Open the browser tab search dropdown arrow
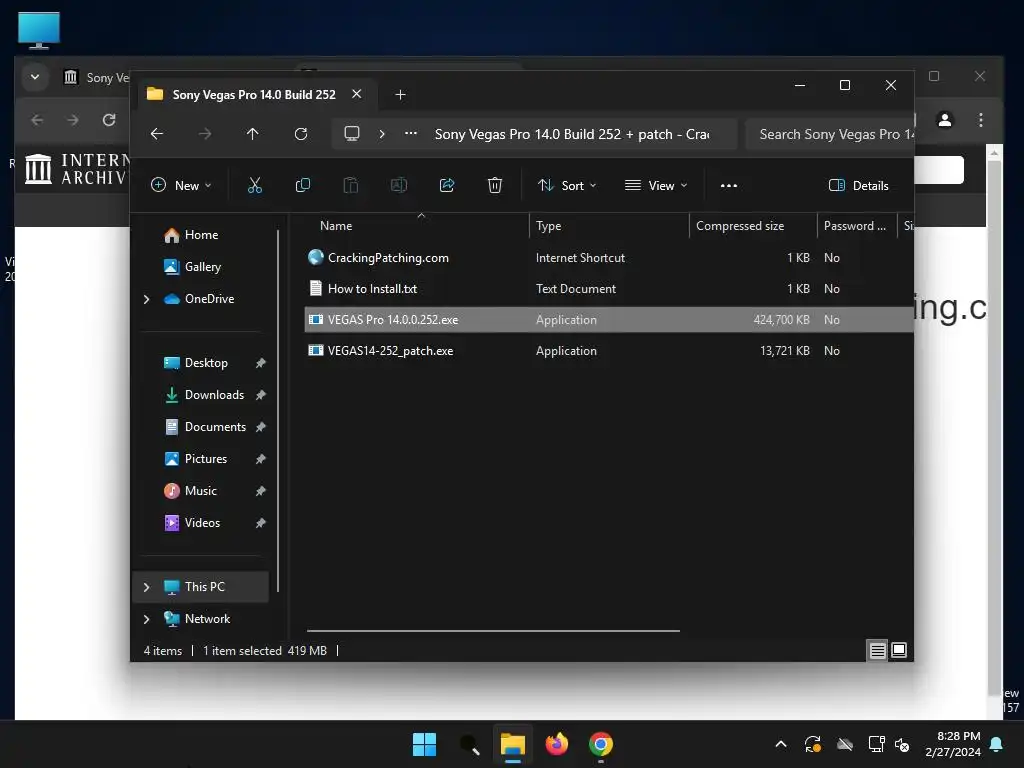The height and width of the screenshot is (768, 1024). point(35,77)
